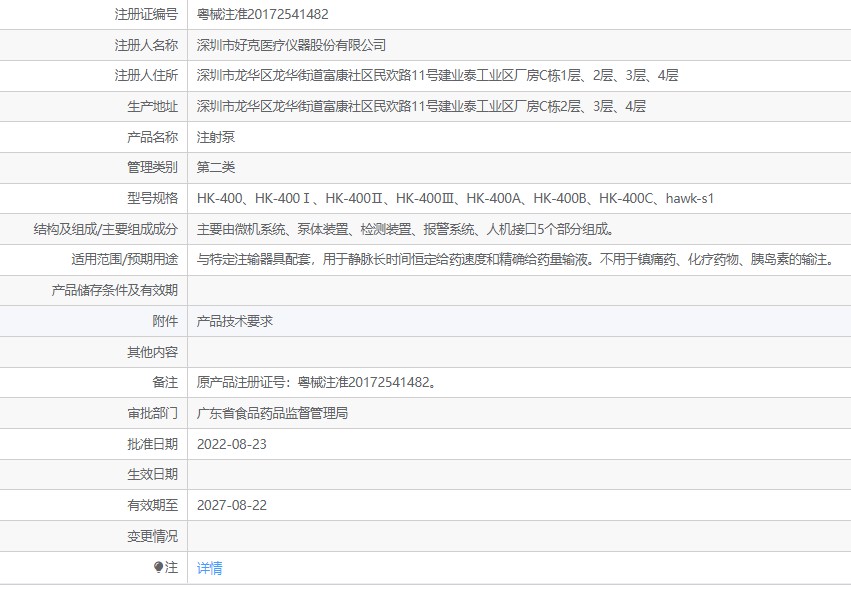
Task: Select attachment value 产品技术要求
Action: tap(235, 322)
